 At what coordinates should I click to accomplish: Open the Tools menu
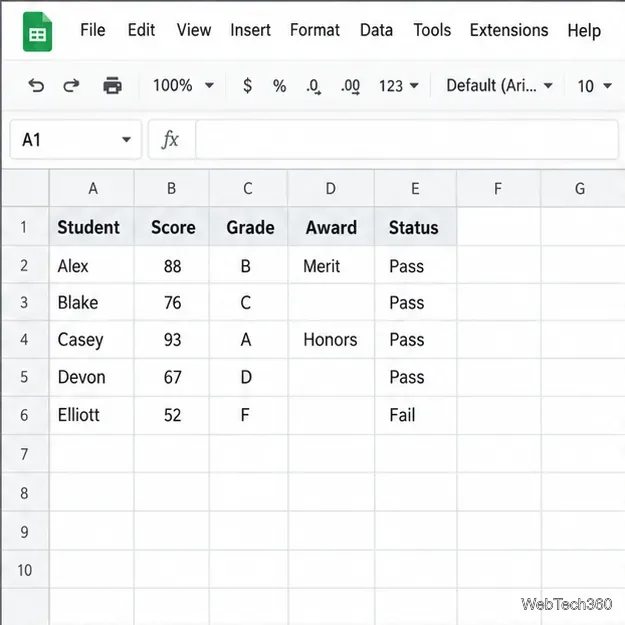click(x=432, y=30)
